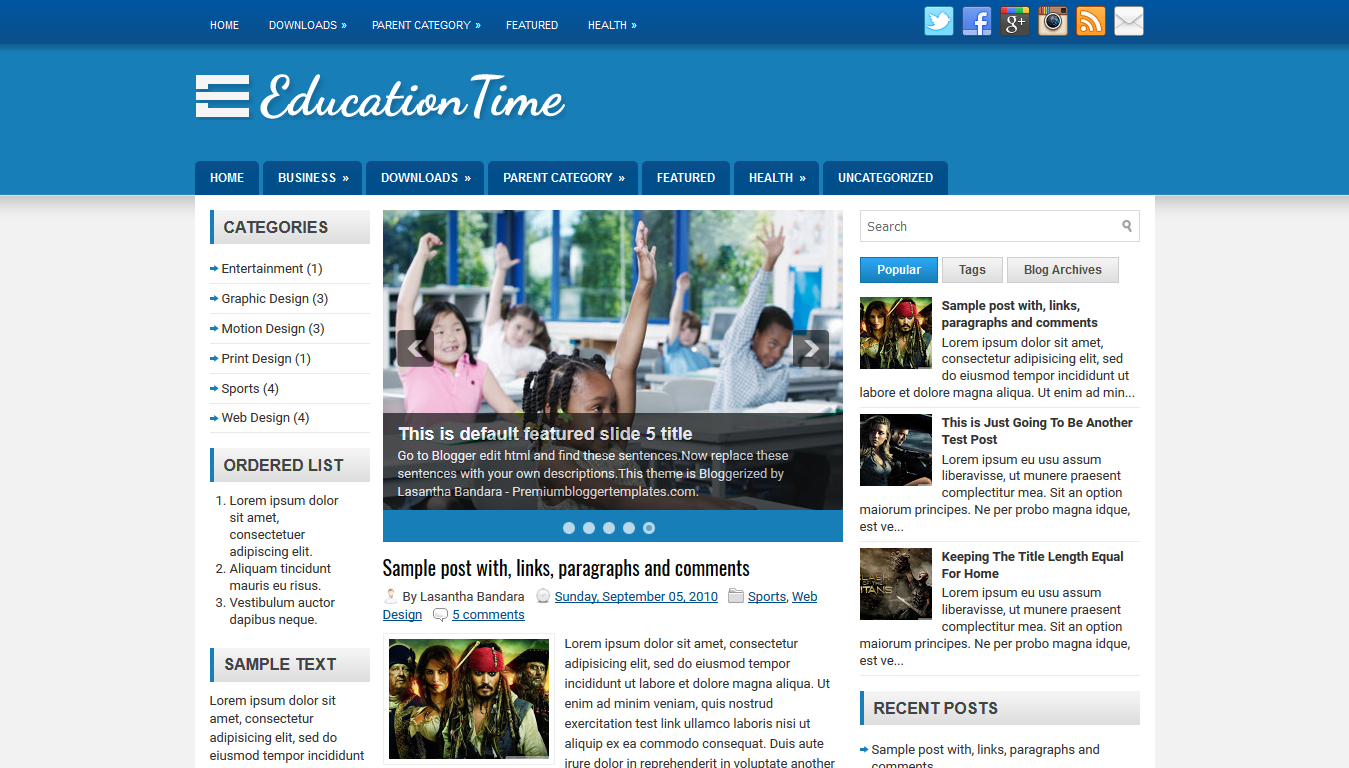Select the Popular tab

899,270
